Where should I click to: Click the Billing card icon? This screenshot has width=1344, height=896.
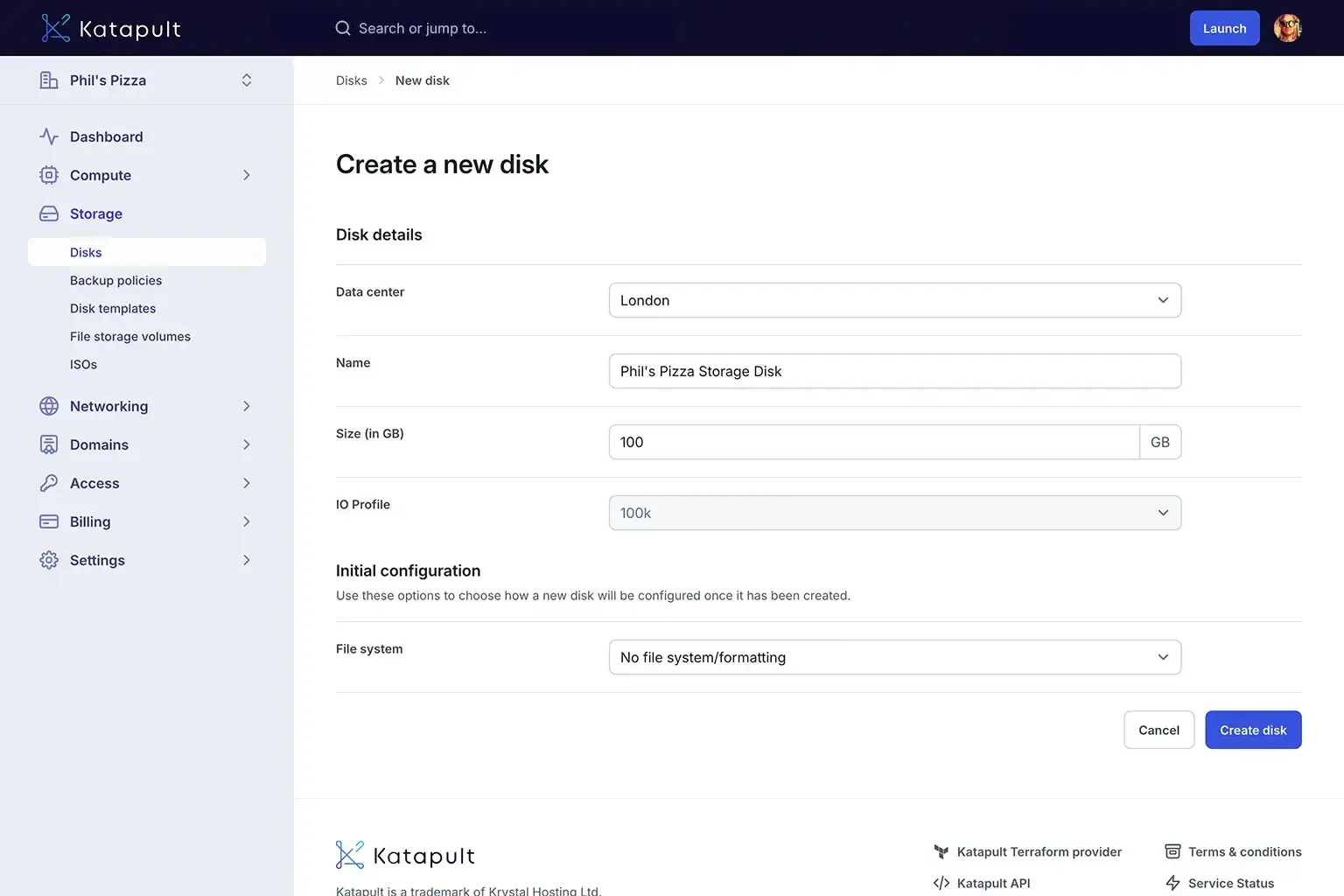[x=48, y=521]
